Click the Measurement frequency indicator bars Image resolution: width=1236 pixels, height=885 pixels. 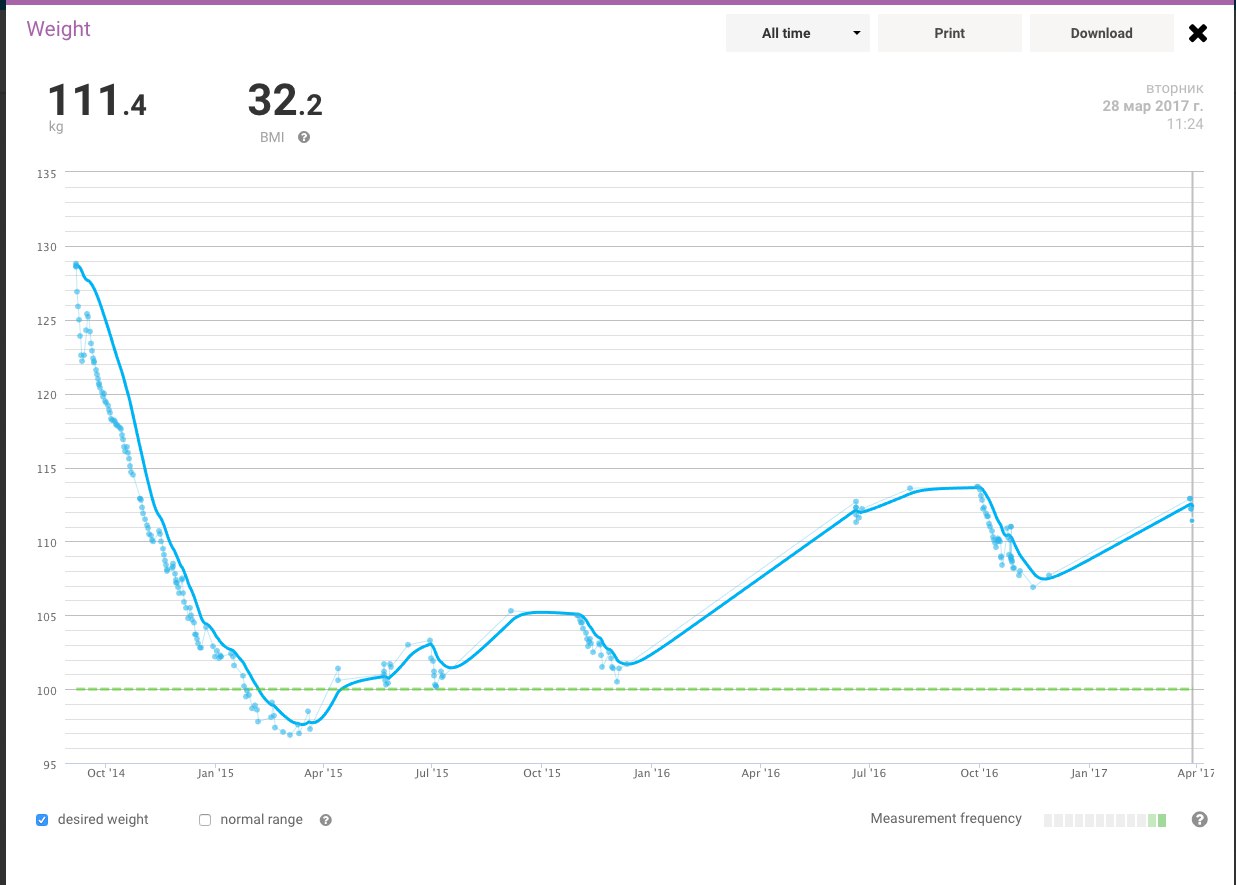coord(1105,820)
